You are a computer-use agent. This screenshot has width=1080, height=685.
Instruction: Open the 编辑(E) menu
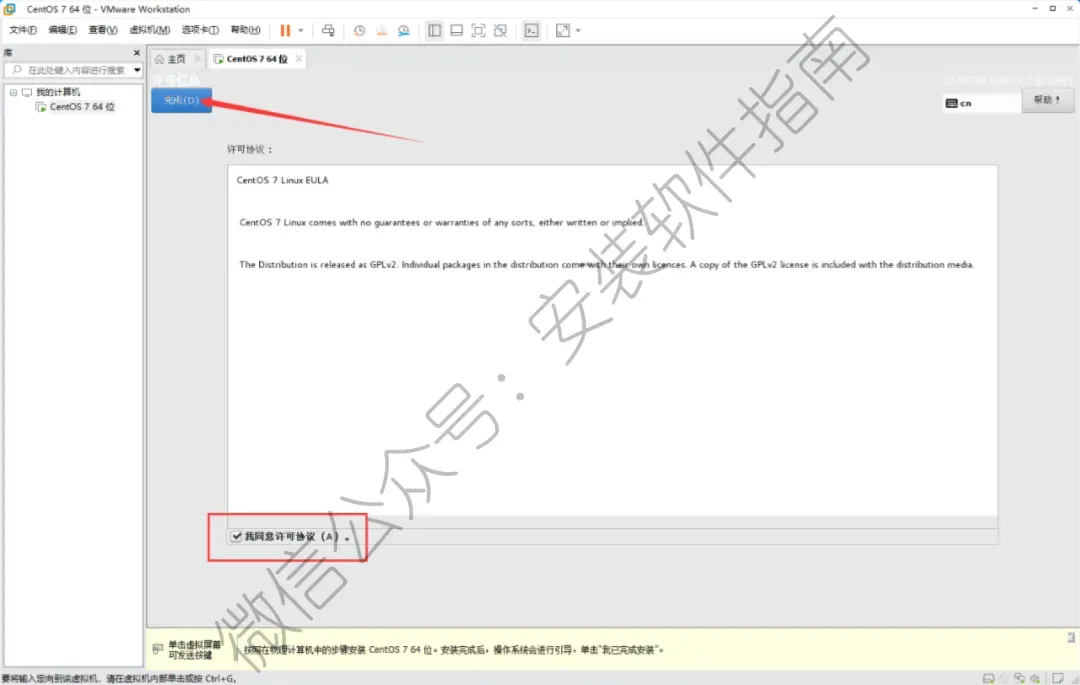[63, 30]
